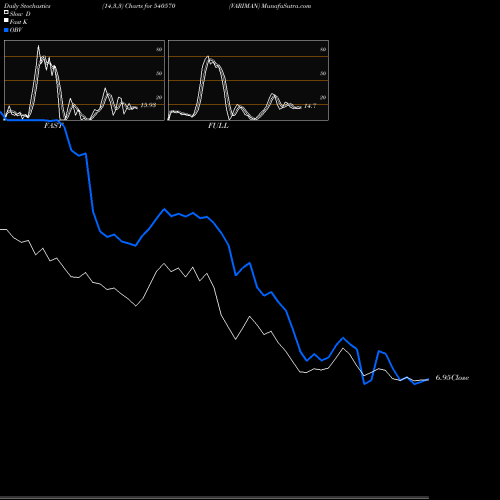
Task: Click the 20 level label in FAST chart
Action: point(159,97)
